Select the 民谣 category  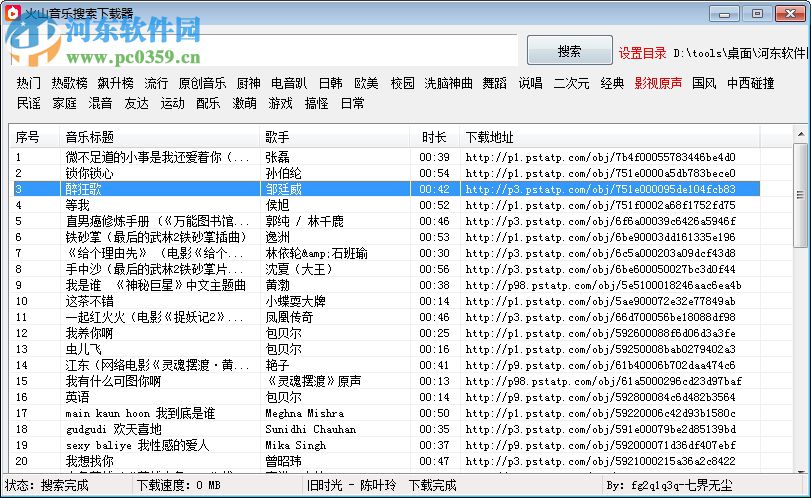pos(28,103)
